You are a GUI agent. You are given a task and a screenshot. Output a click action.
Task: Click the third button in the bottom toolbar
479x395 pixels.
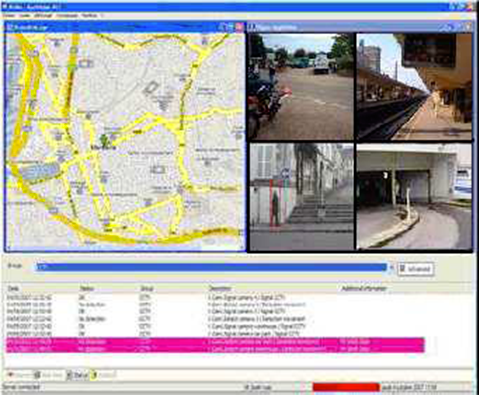coord(77,375)
